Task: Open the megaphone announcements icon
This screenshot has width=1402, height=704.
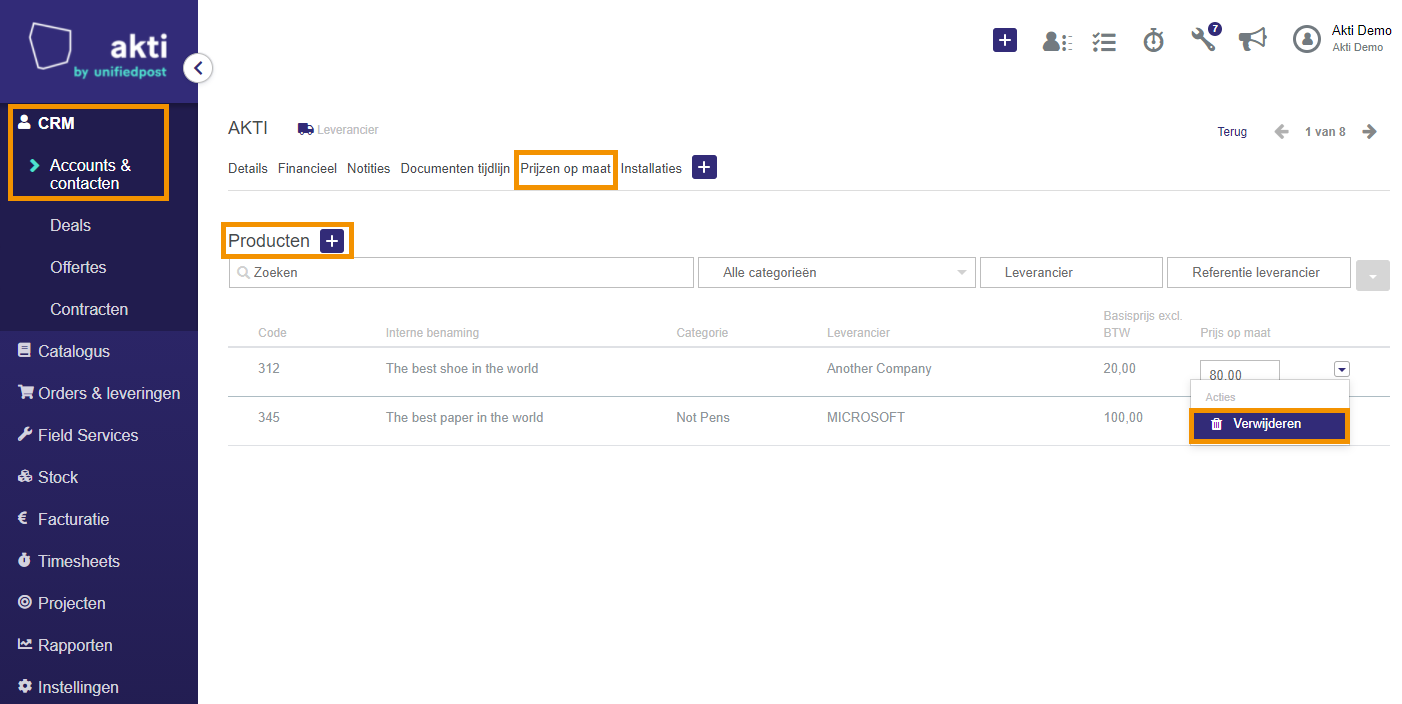Action: (x=1252, y=39)
